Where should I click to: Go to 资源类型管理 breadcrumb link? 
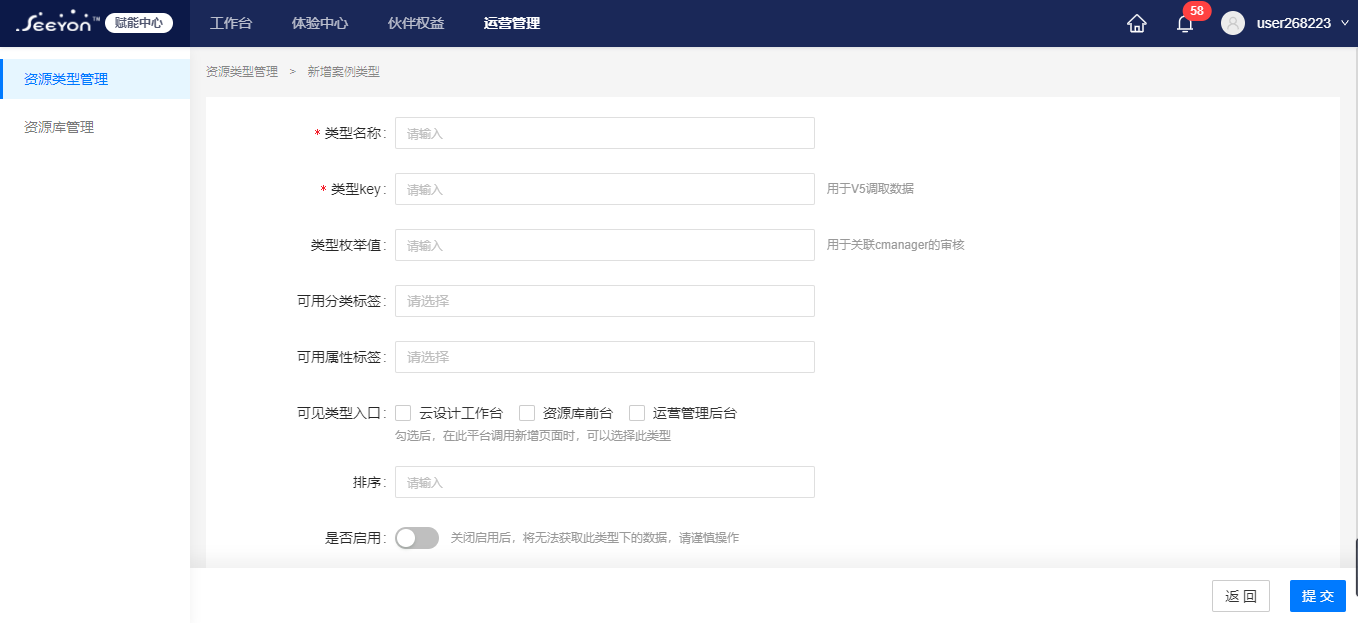[242, 72]
